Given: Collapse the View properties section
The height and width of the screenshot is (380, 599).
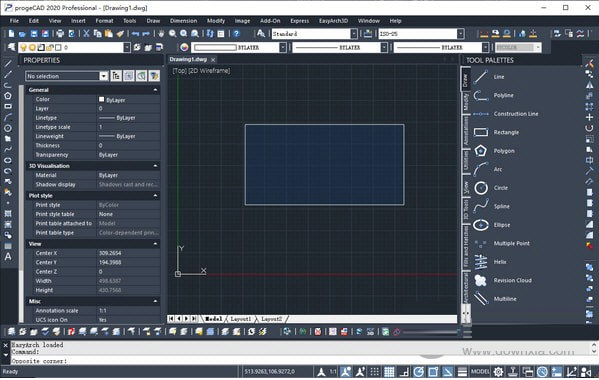Looking at the screenshot, I should 155,244.
